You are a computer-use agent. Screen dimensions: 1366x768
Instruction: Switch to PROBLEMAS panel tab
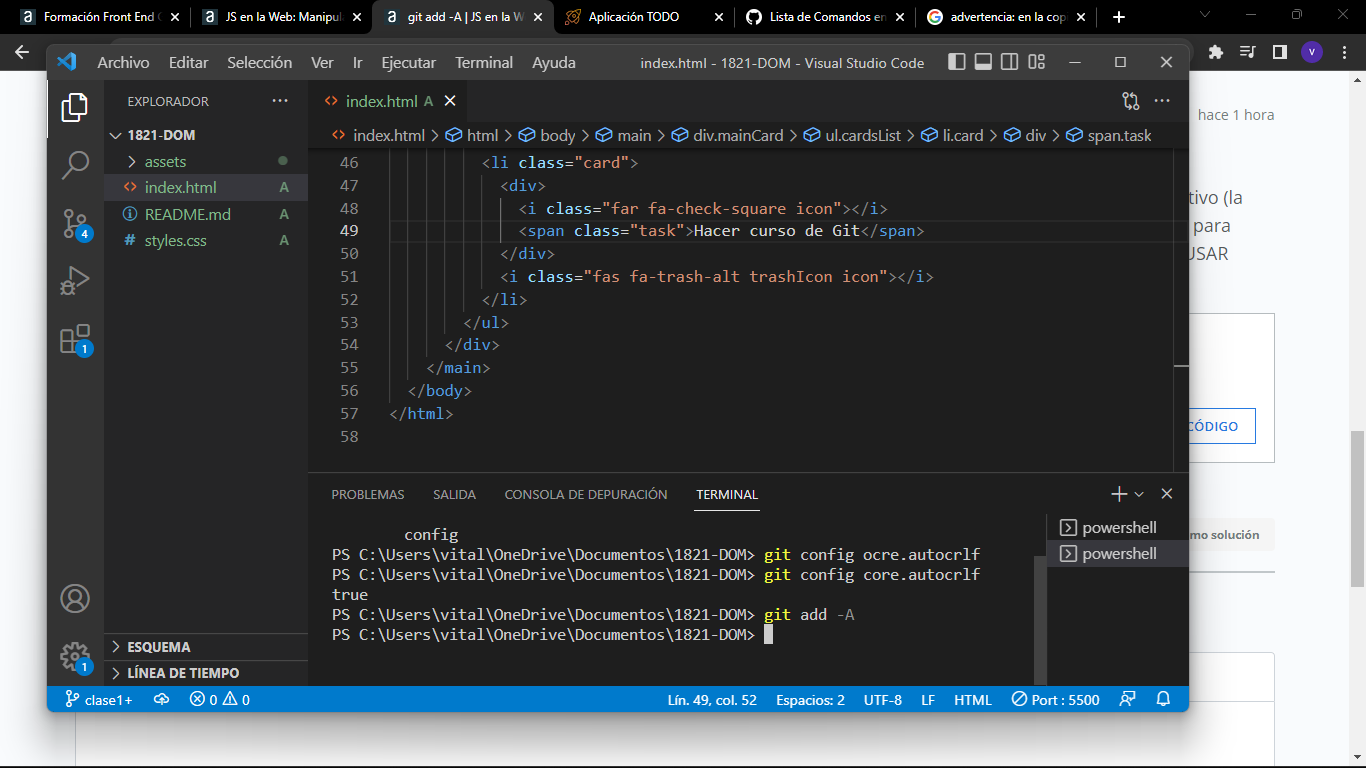point(368,494)
